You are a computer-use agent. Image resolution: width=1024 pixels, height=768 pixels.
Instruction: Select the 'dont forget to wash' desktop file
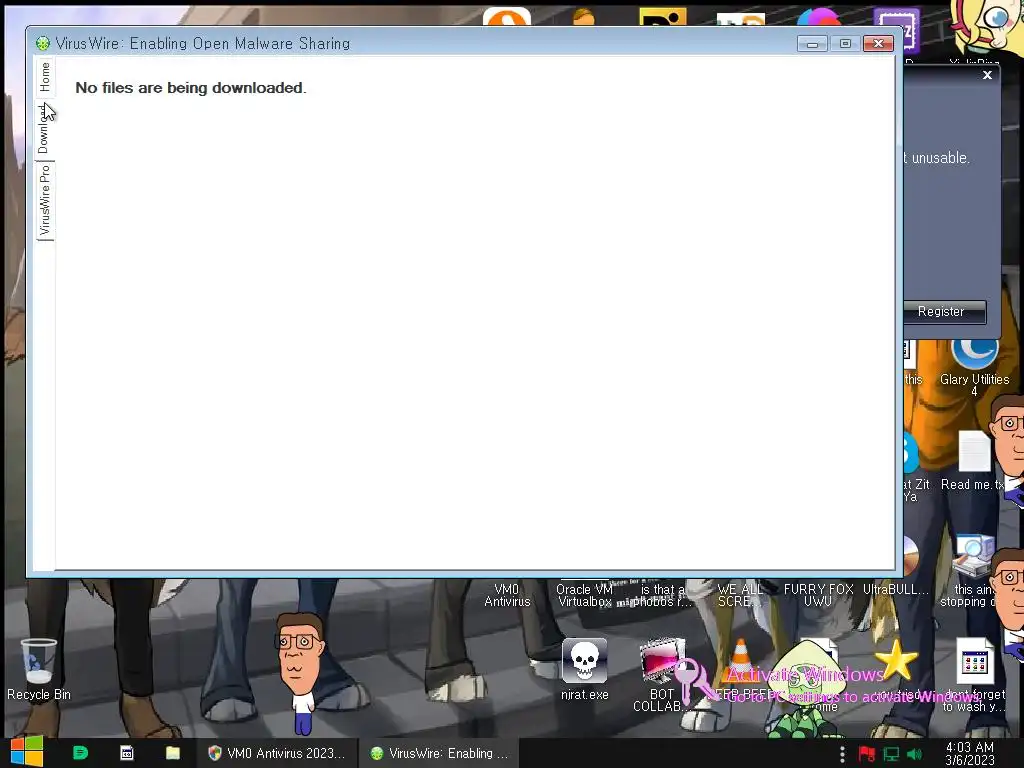[974, 675]
